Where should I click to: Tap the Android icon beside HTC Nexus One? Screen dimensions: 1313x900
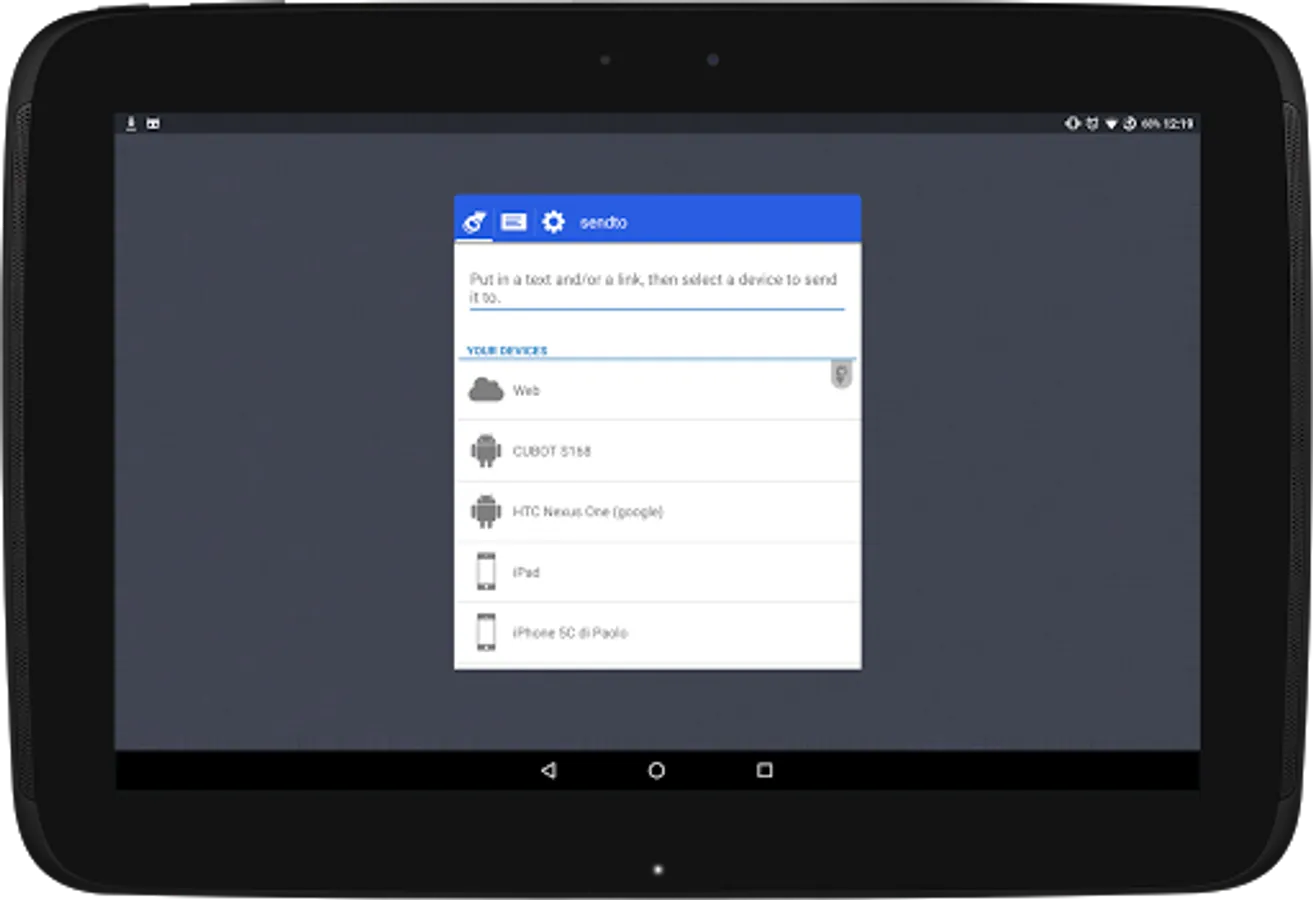(486, 512)
